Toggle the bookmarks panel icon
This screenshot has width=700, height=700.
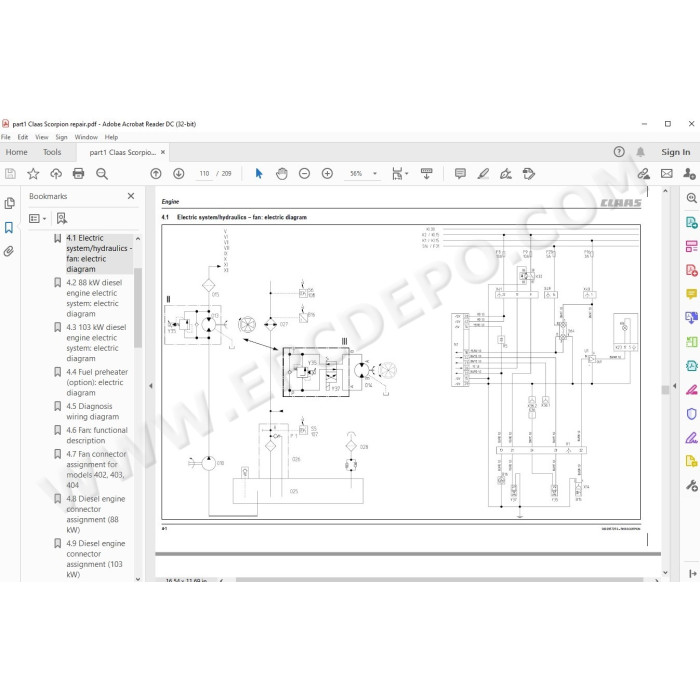click(x=9, y=228)
